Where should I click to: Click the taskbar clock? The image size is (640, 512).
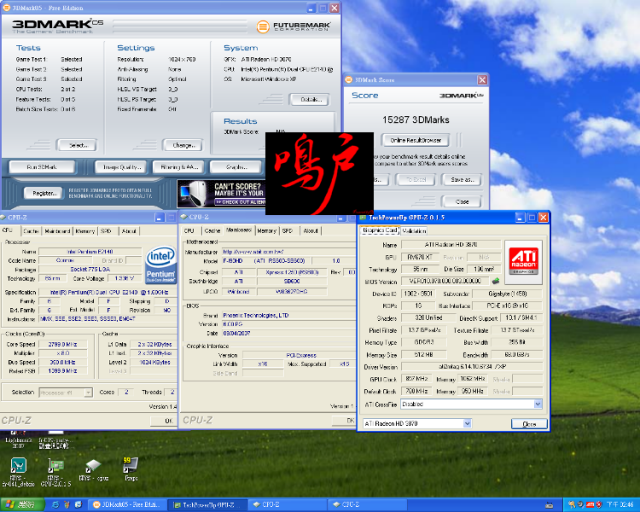(x=620, y=505)
